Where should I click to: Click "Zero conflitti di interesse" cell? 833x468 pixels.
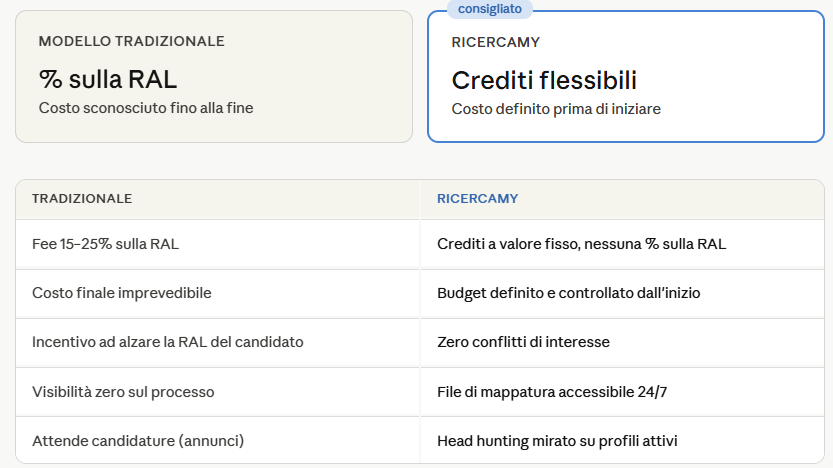(523, 342)
